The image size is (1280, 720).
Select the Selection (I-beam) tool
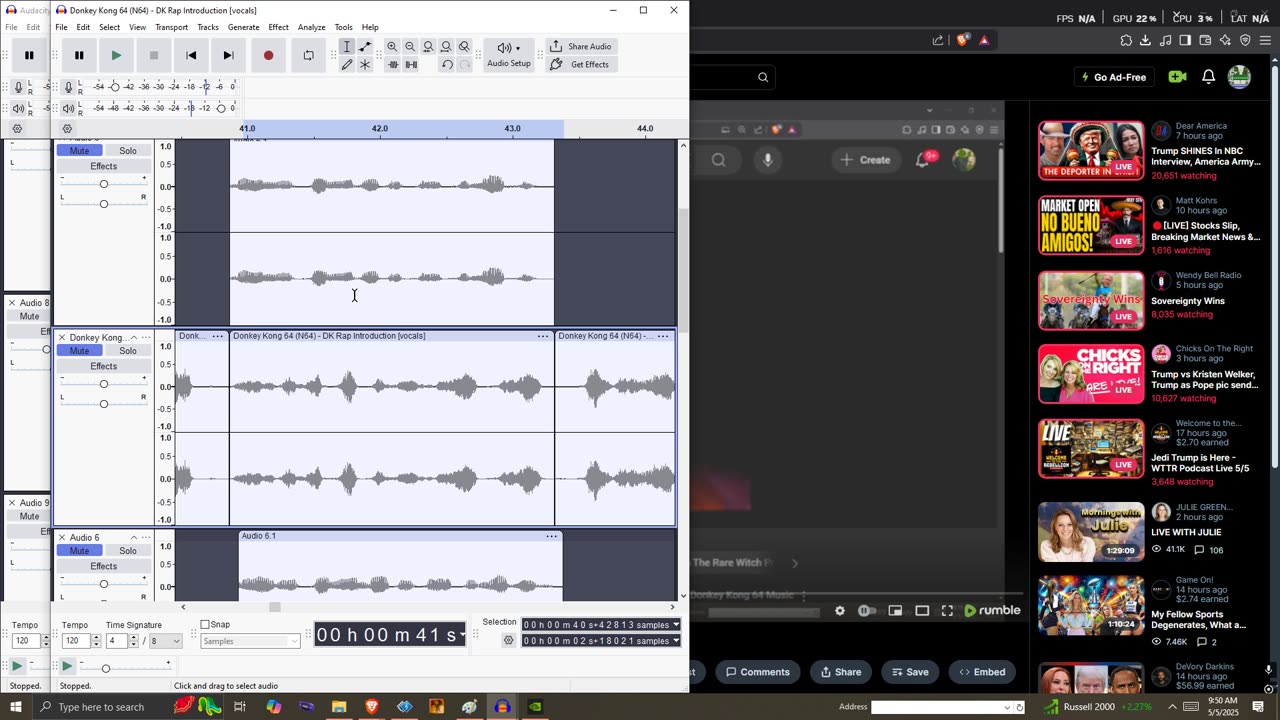pos(347,47)
